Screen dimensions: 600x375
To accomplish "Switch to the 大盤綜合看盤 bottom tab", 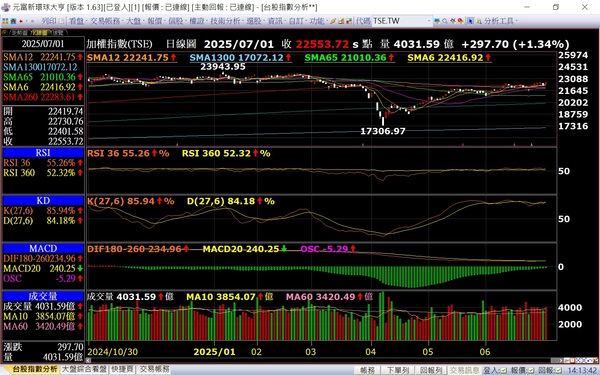I will (84, 369).
